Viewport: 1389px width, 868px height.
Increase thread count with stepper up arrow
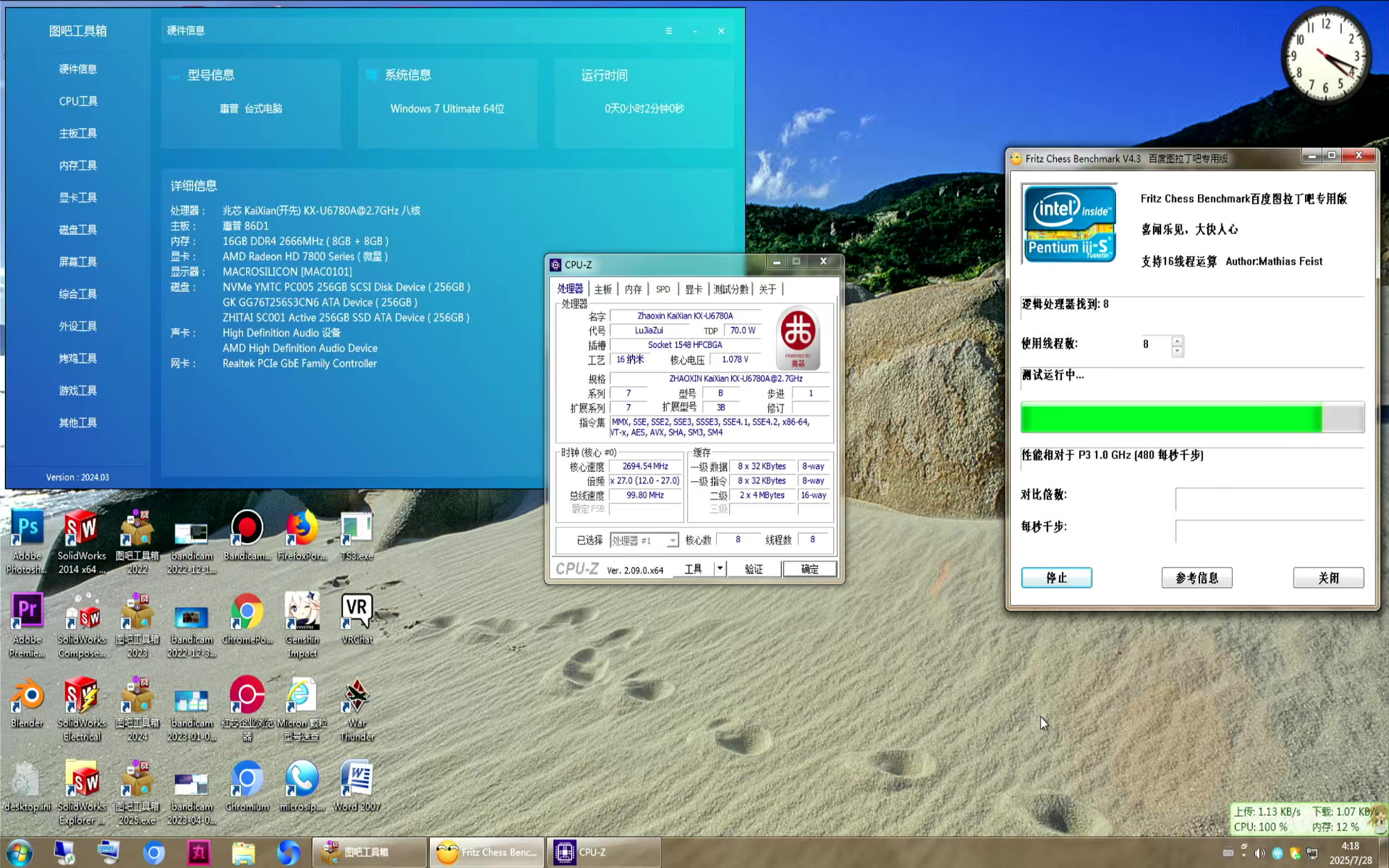coord(1176,340)
